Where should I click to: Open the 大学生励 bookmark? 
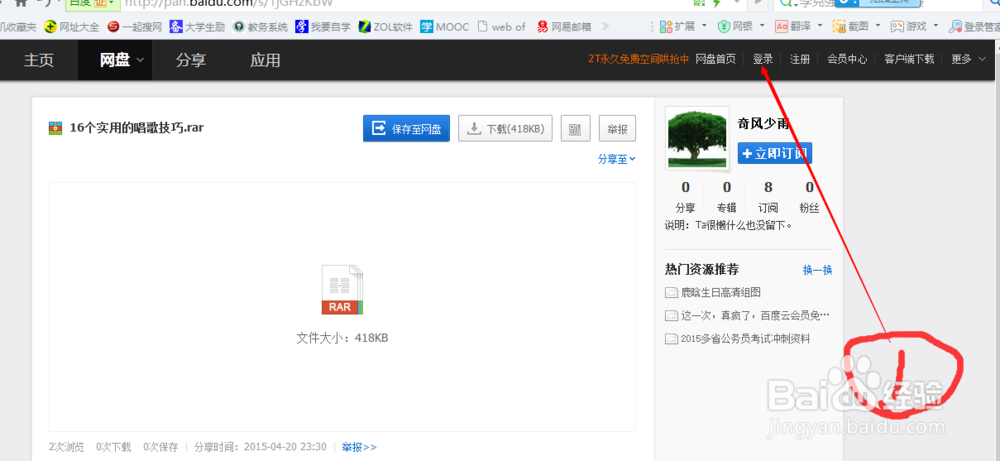(x=197, y=27)
